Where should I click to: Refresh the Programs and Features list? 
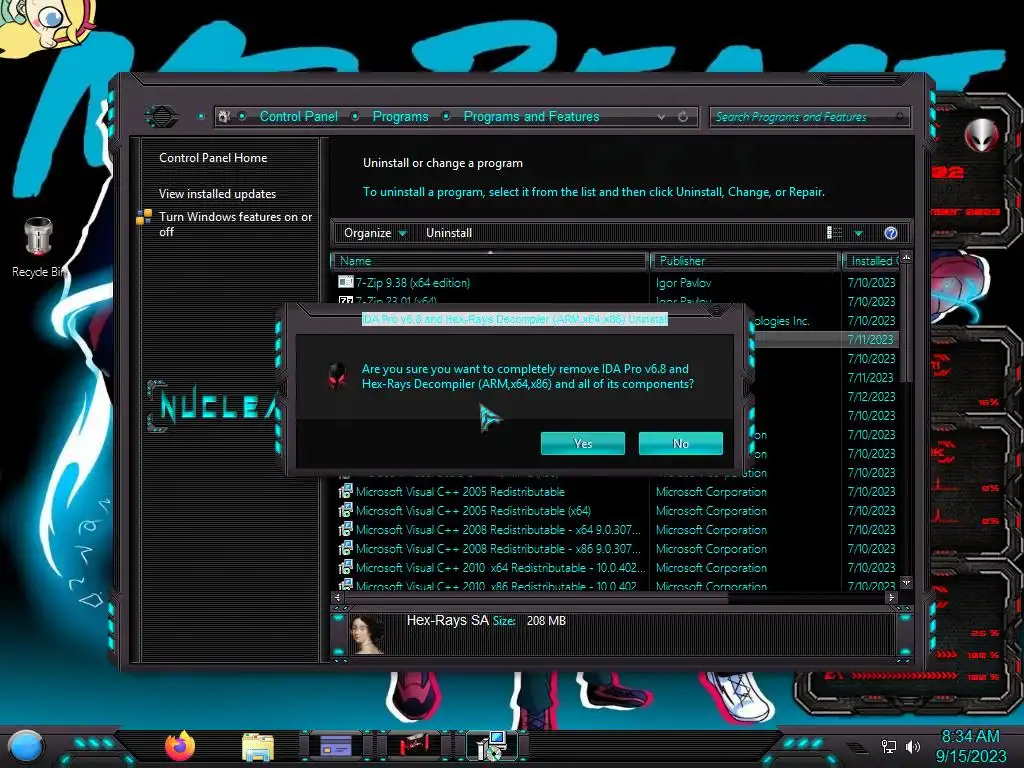point(683,117)
